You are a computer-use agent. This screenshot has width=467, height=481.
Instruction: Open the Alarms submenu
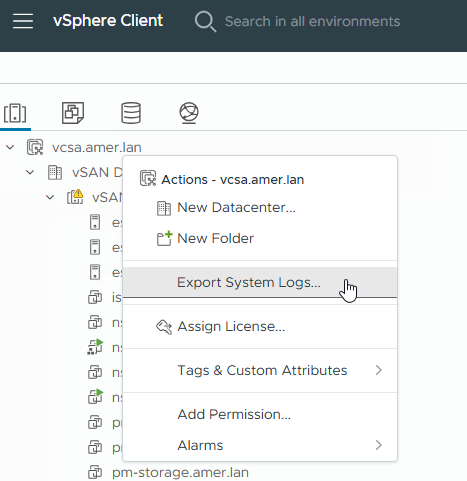pyautogui.click(x=260, y=445)
